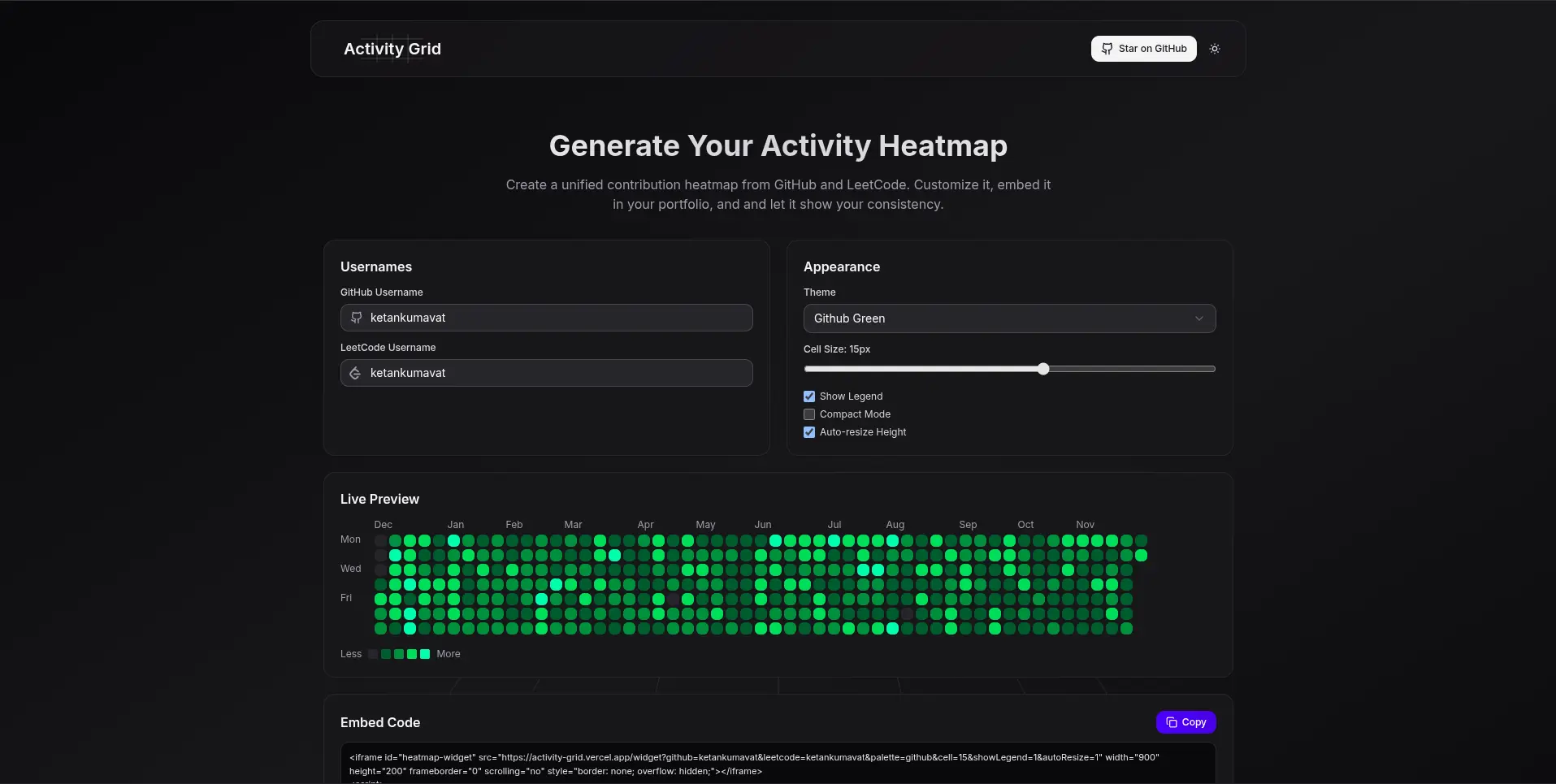Image resolution: width=1556 pixels, height=784 pixels.
Task: Click the Activity Grid logo icon
Action: [x=393, y=48]
